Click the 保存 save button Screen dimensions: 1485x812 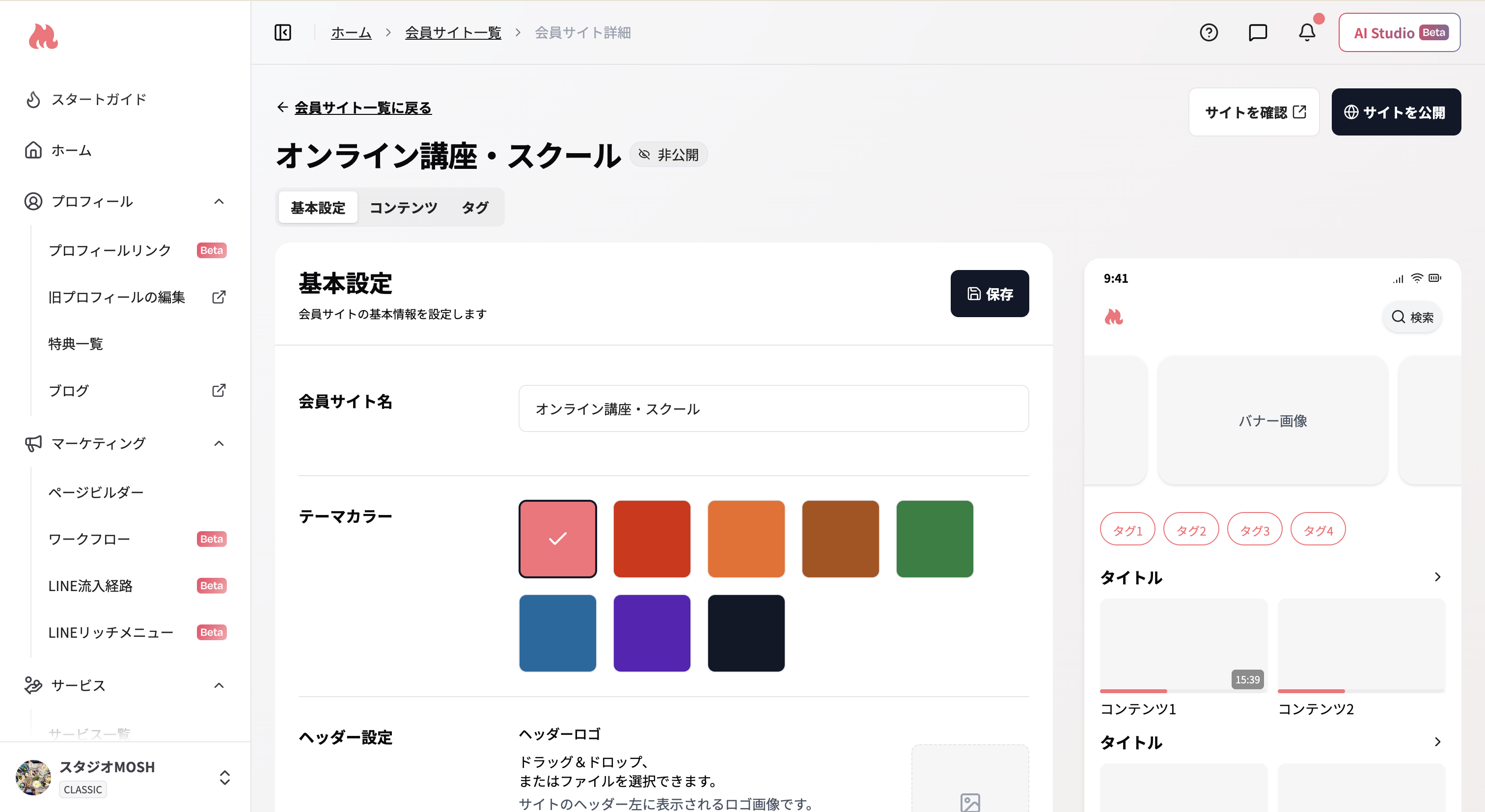tap(989, 294)
